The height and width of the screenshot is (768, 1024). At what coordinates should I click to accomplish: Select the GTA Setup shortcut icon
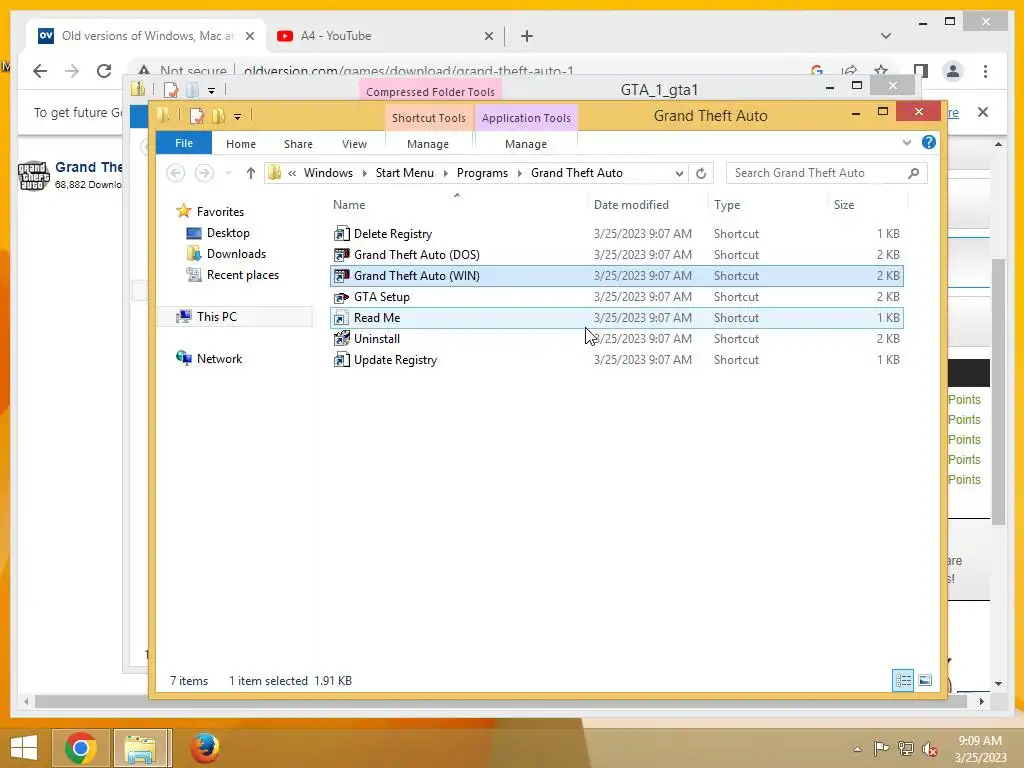pyautogui.click(x=342, y=297)
